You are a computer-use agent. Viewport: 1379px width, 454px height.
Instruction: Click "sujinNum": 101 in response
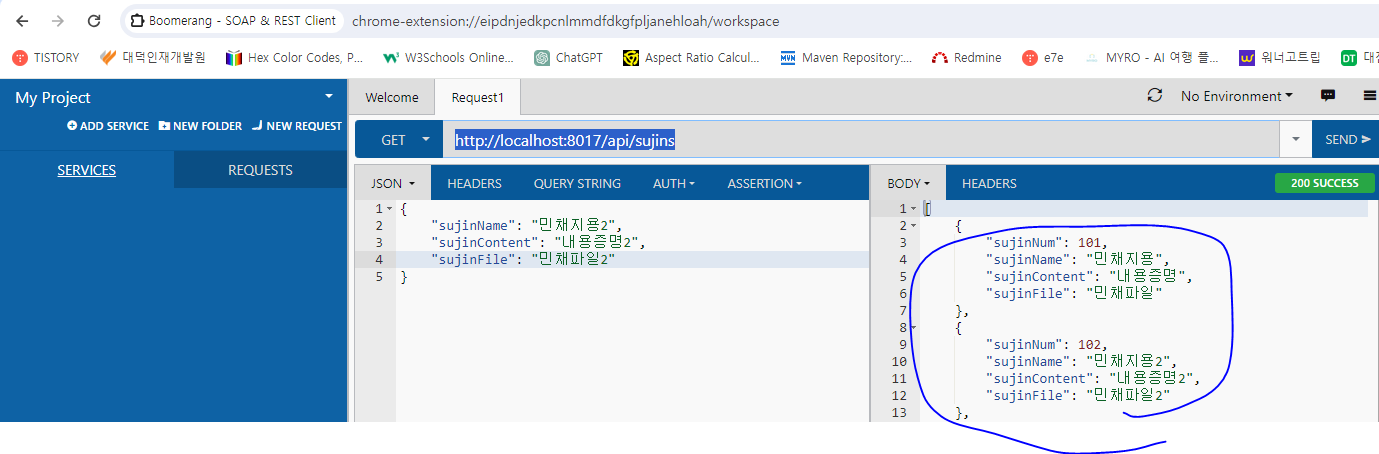[x=1046, y=242]
